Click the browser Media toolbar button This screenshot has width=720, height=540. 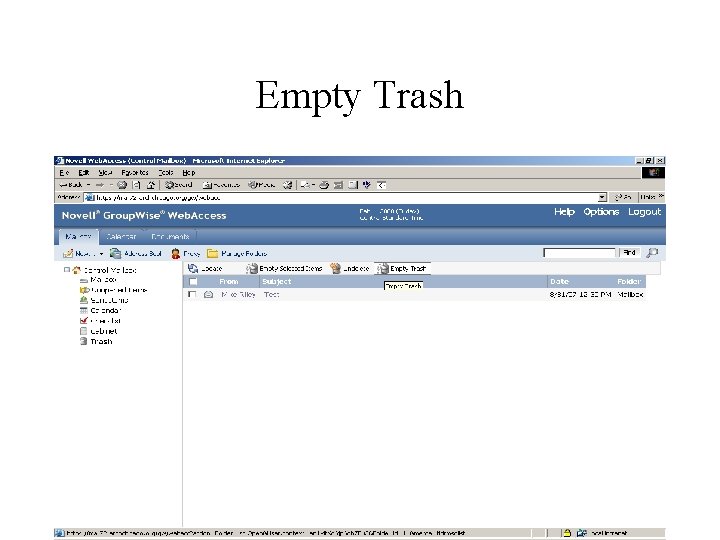(x=261, y=185)
